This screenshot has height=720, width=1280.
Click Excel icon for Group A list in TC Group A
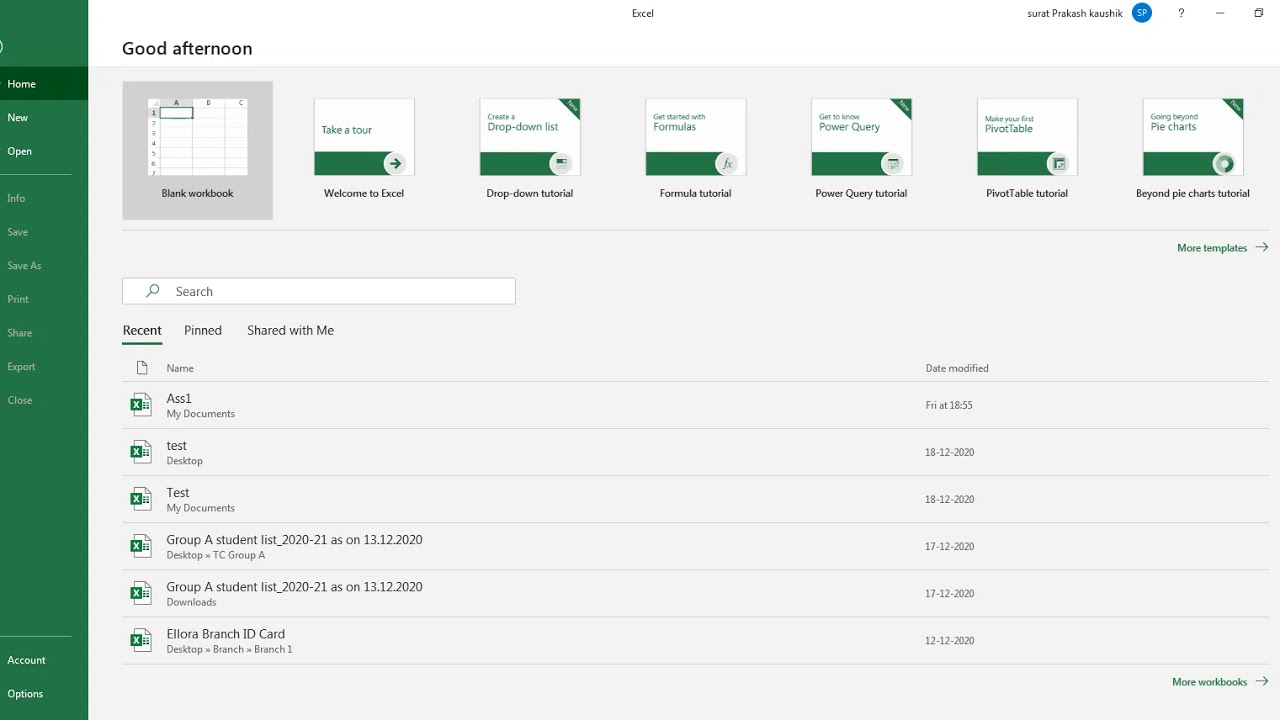[x=141, y=546]
